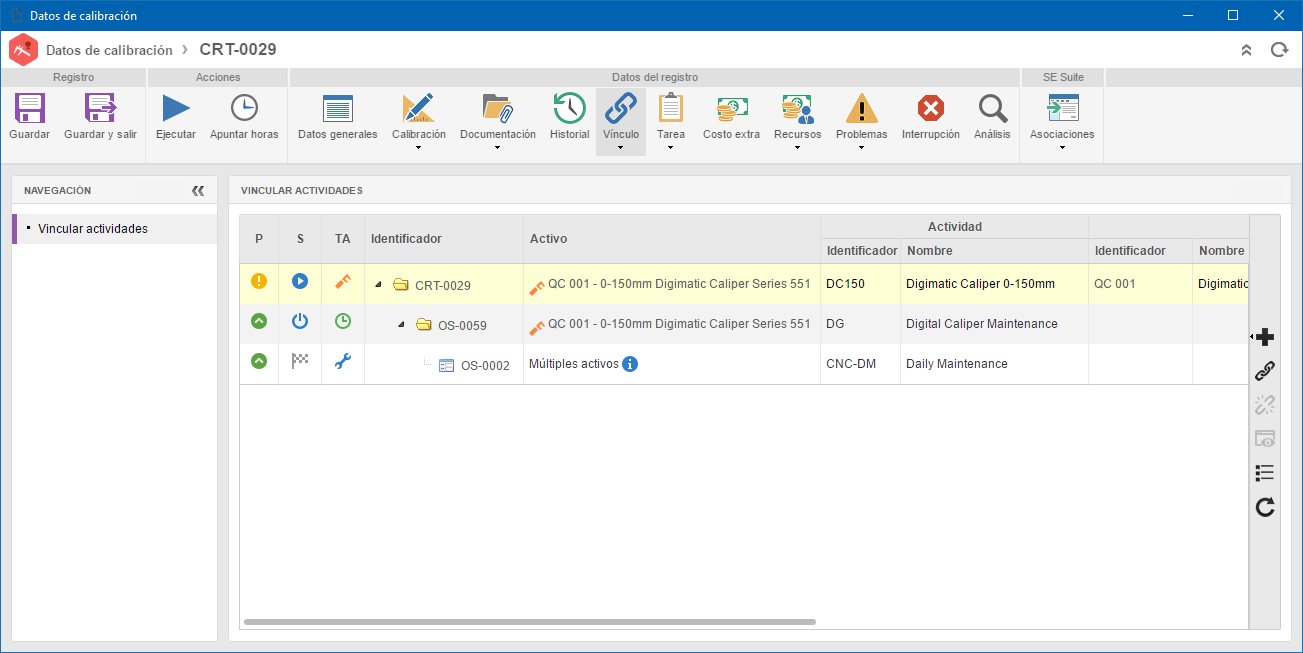Viewport: 1303px width, 653px height.
Task: Click the QC 001 identifier cell
Action: coord(1140,284)
